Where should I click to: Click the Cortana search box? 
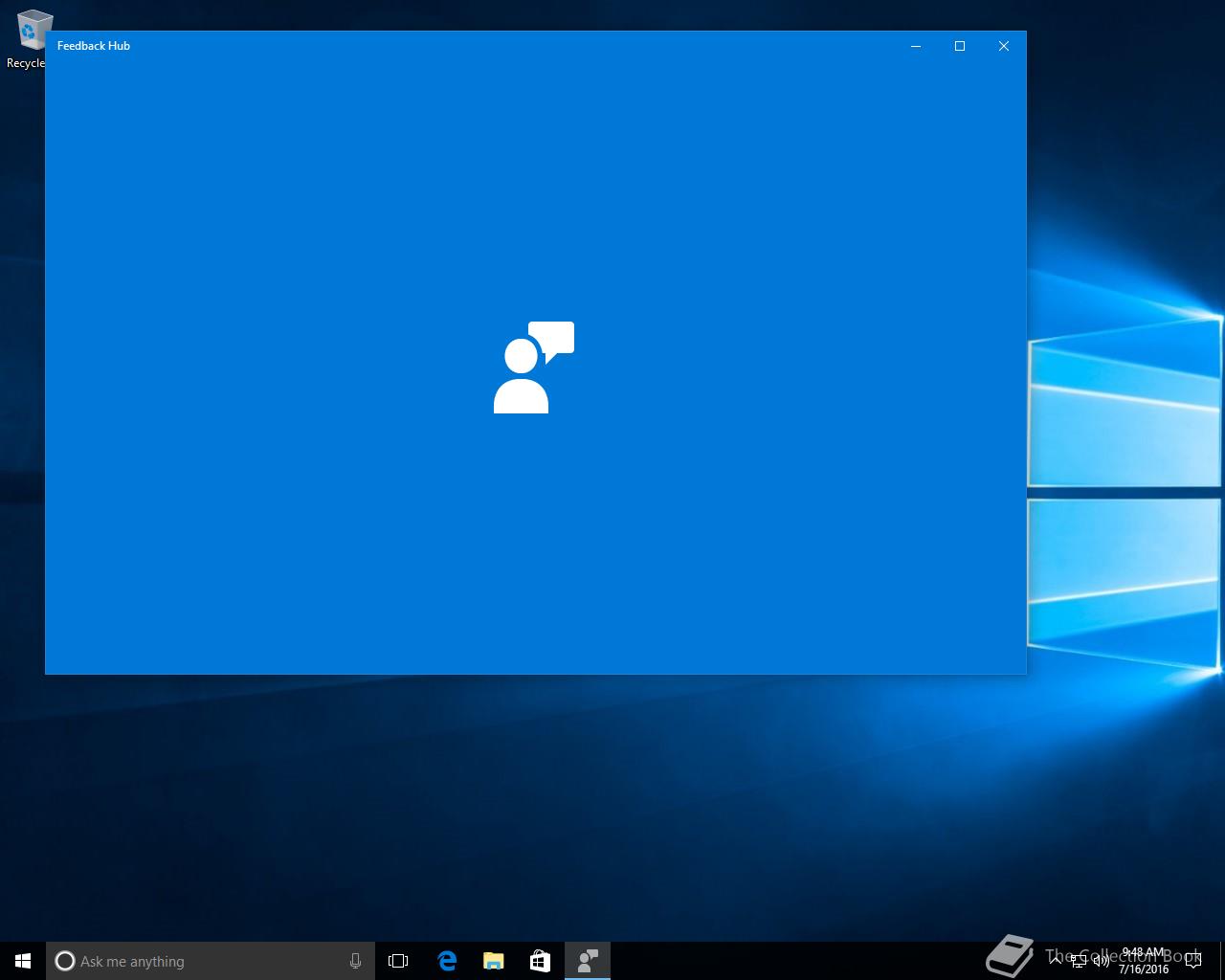pyautogui.click(x=210, y=961)
